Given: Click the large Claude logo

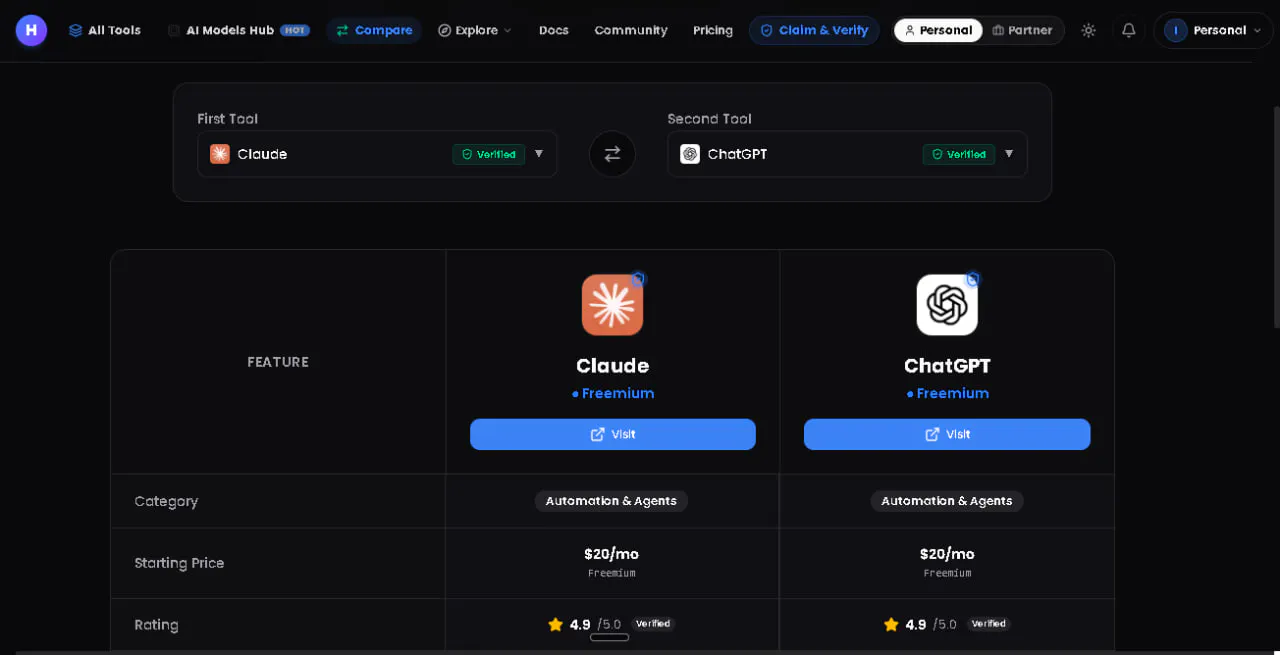Looking at the screenshot, I should click(x=612, y=305).
